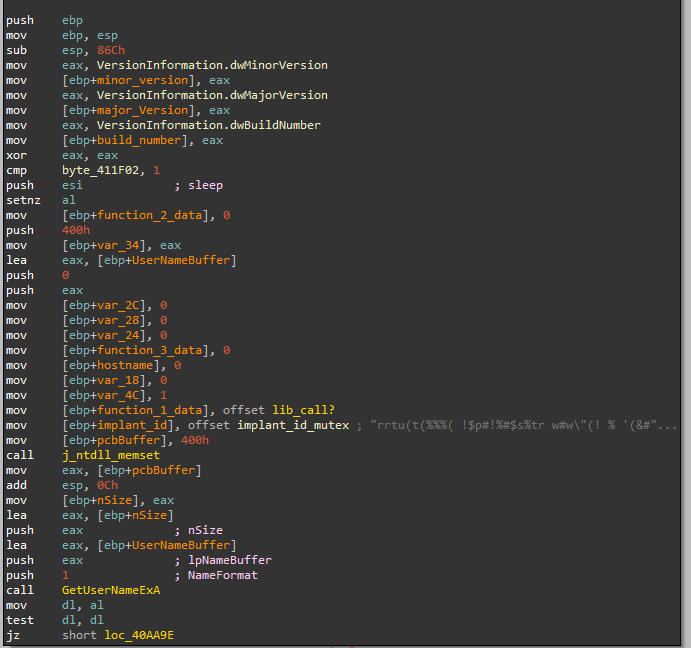
Task: Click the hostname variable
Action: 125,365
